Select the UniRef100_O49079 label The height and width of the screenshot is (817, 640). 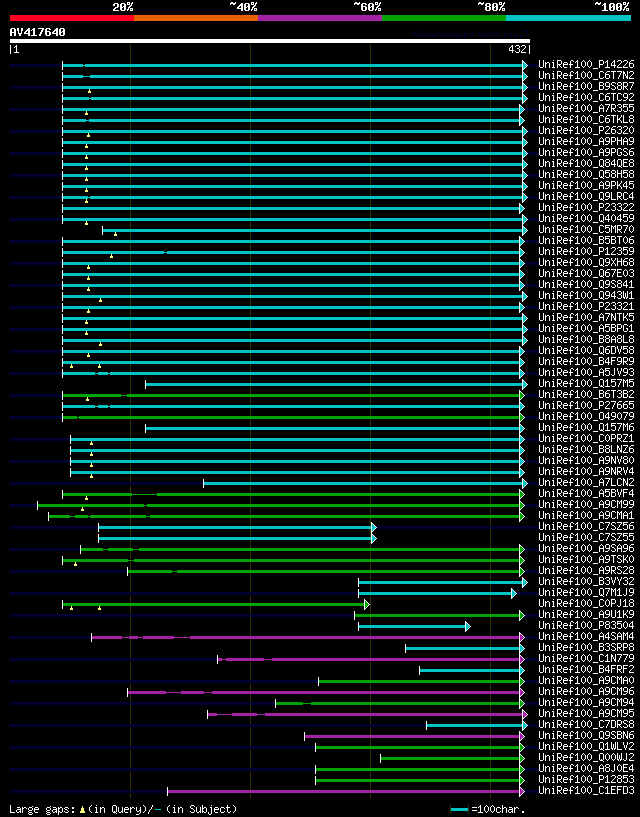pyautogui.click(x=586, y=416)
